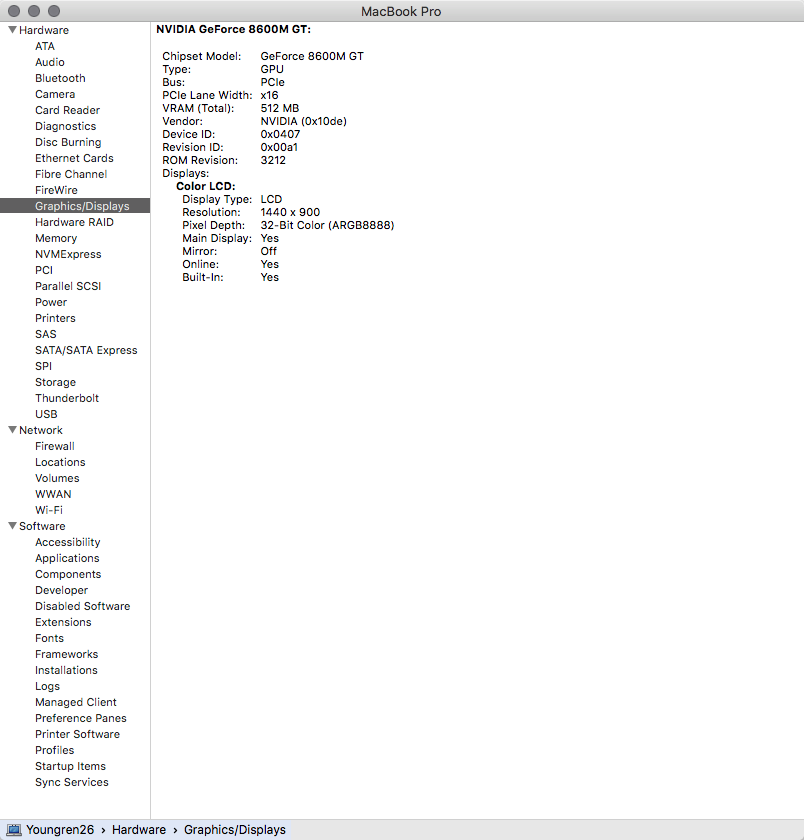Select Wi-Fi in the sidebar
Image resolution: width=804 pixels, height=840 pixels.
click(49, 510)
